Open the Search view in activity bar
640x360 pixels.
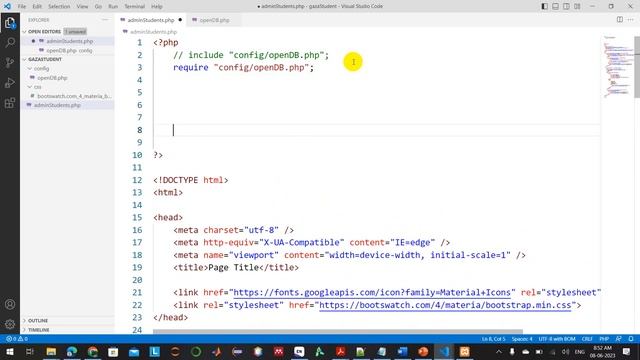pos(10,42)
